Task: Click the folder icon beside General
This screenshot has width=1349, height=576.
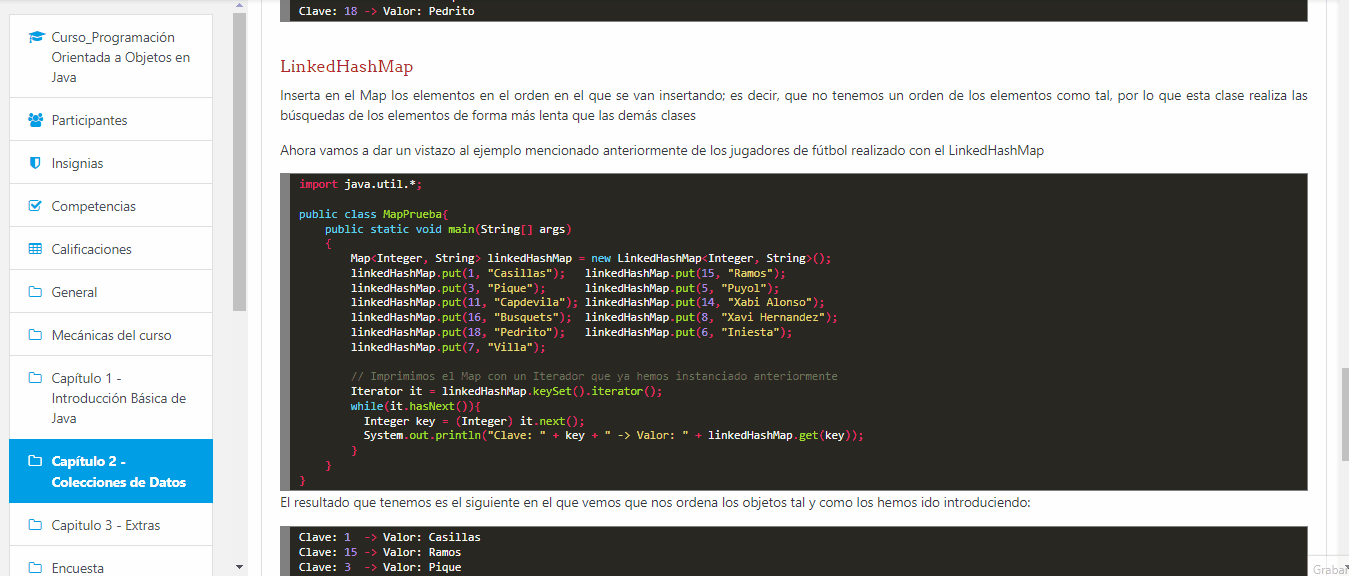Action: [35, 292]
